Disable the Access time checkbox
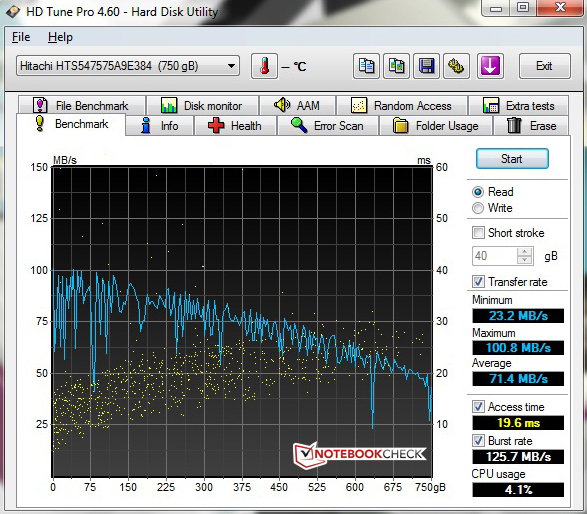This screenshot has width=587, height=514. (x=478, y=406)
